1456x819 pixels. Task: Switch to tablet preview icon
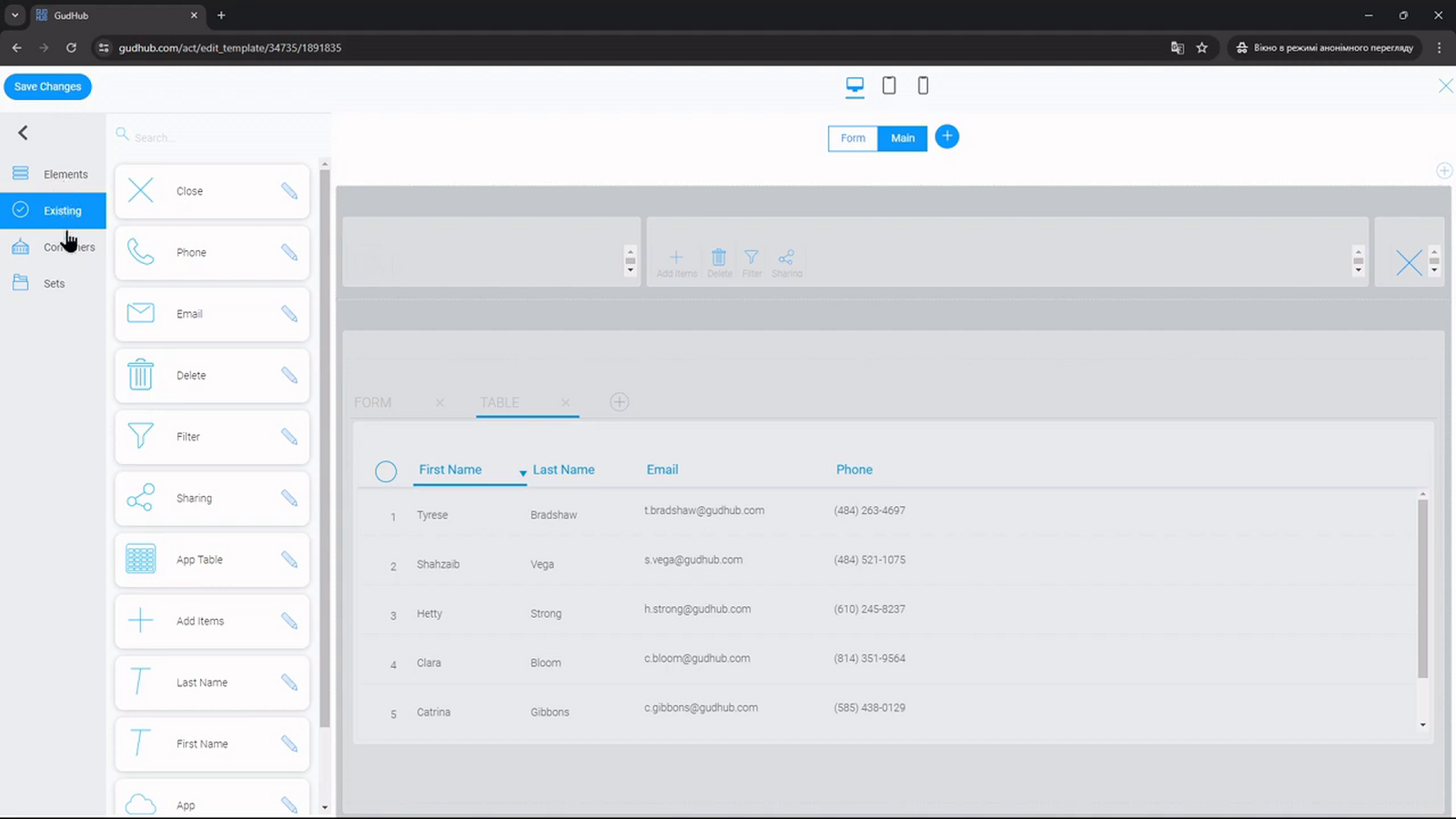coord(889,86)
